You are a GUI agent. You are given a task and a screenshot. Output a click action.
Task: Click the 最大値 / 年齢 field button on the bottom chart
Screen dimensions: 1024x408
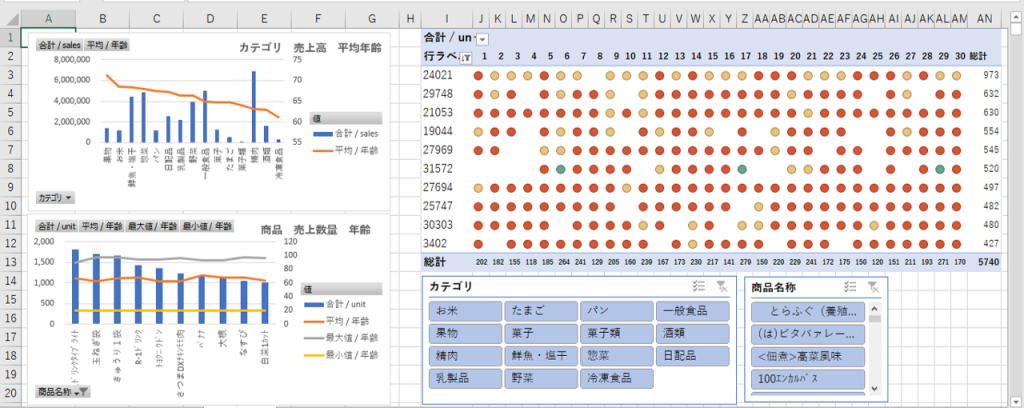152,227
